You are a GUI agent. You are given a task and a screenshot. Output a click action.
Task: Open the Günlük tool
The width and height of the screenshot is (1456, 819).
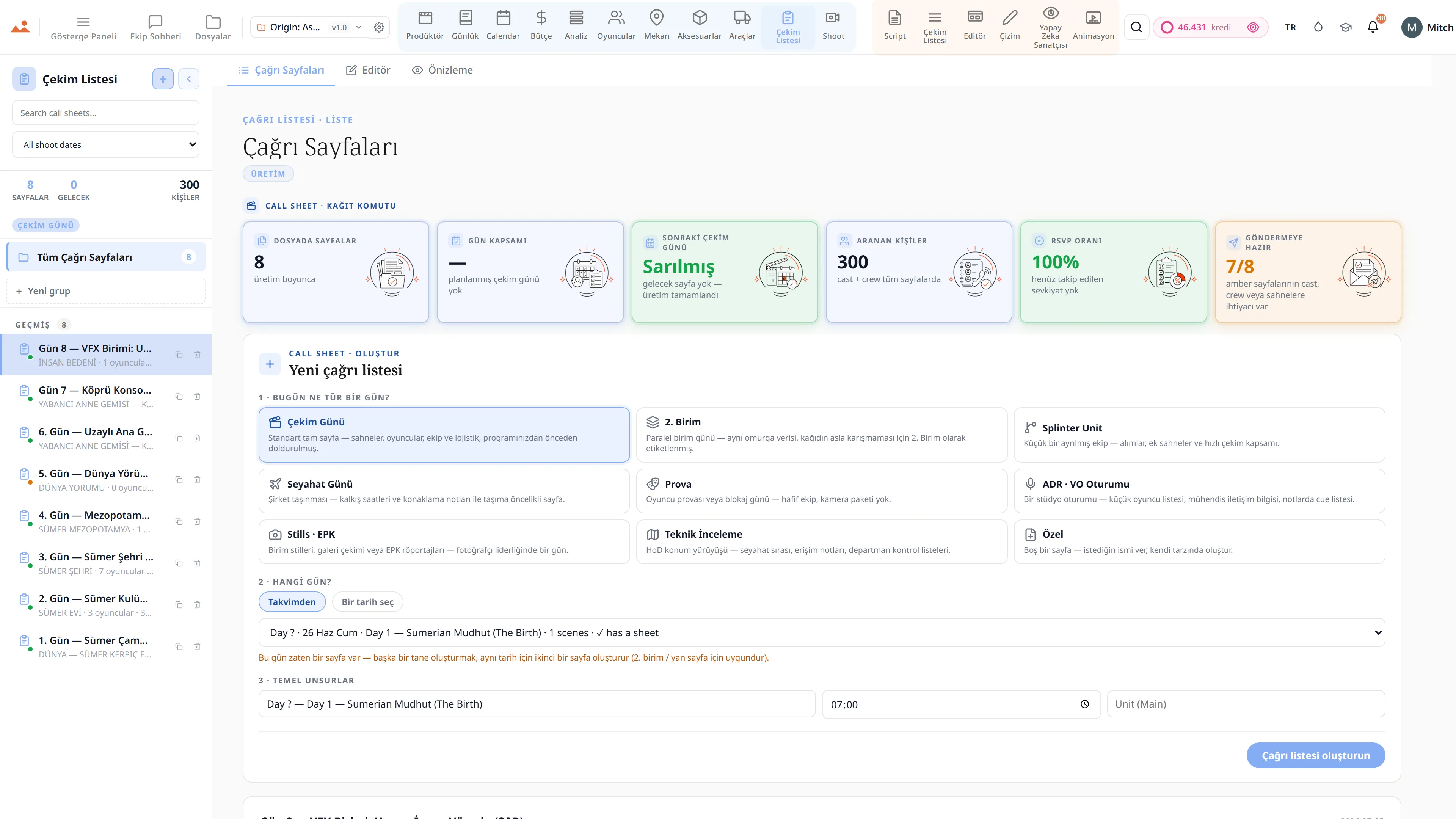pyautogui.click(x=465, y=25)
